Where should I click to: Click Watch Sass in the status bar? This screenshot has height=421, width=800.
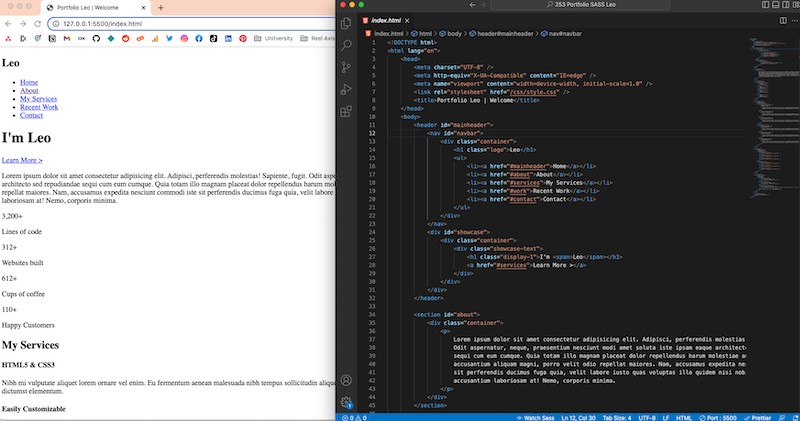(535, 418)
